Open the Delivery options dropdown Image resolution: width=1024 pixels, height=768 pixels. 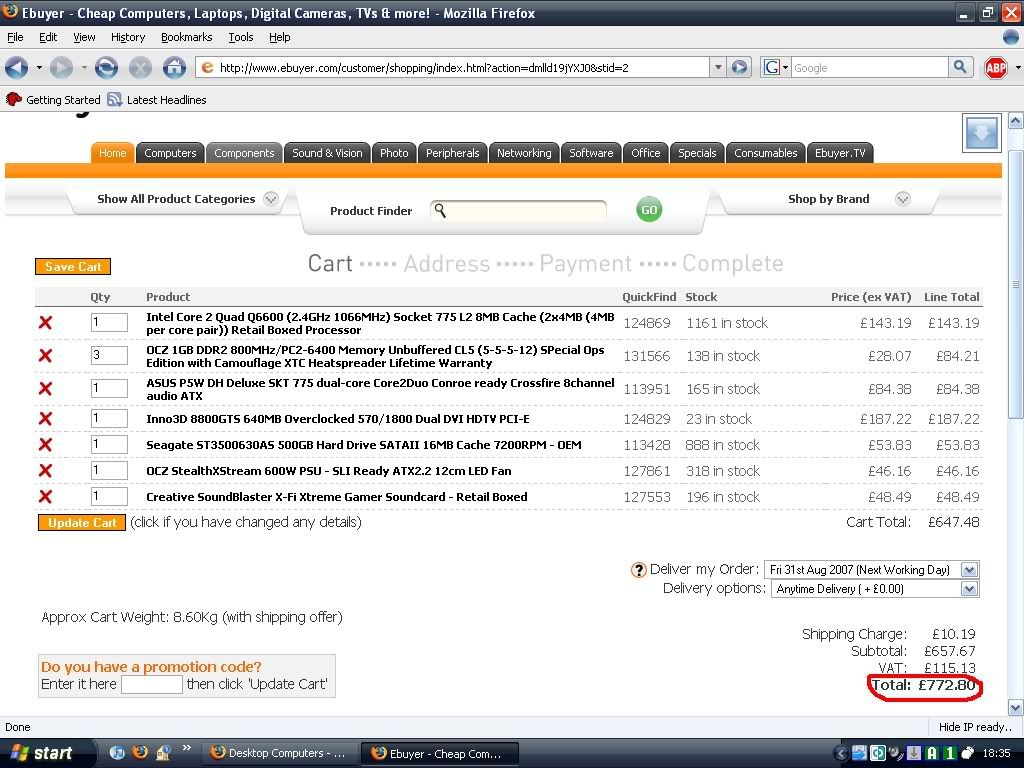pyautogui.click(x=968, y=589)
